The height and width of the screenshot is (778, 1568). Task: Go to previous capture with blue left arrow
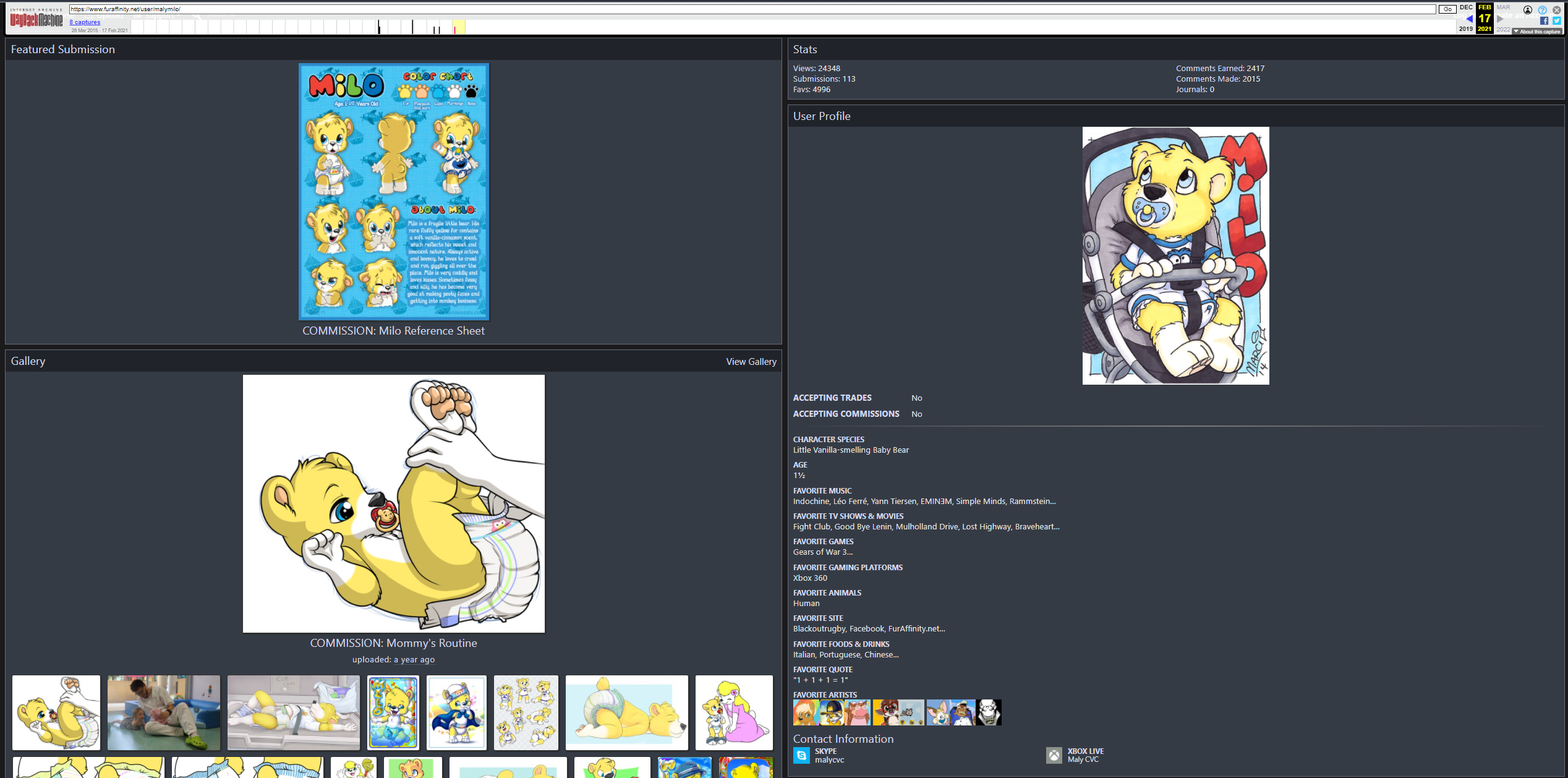(1470, 19)
